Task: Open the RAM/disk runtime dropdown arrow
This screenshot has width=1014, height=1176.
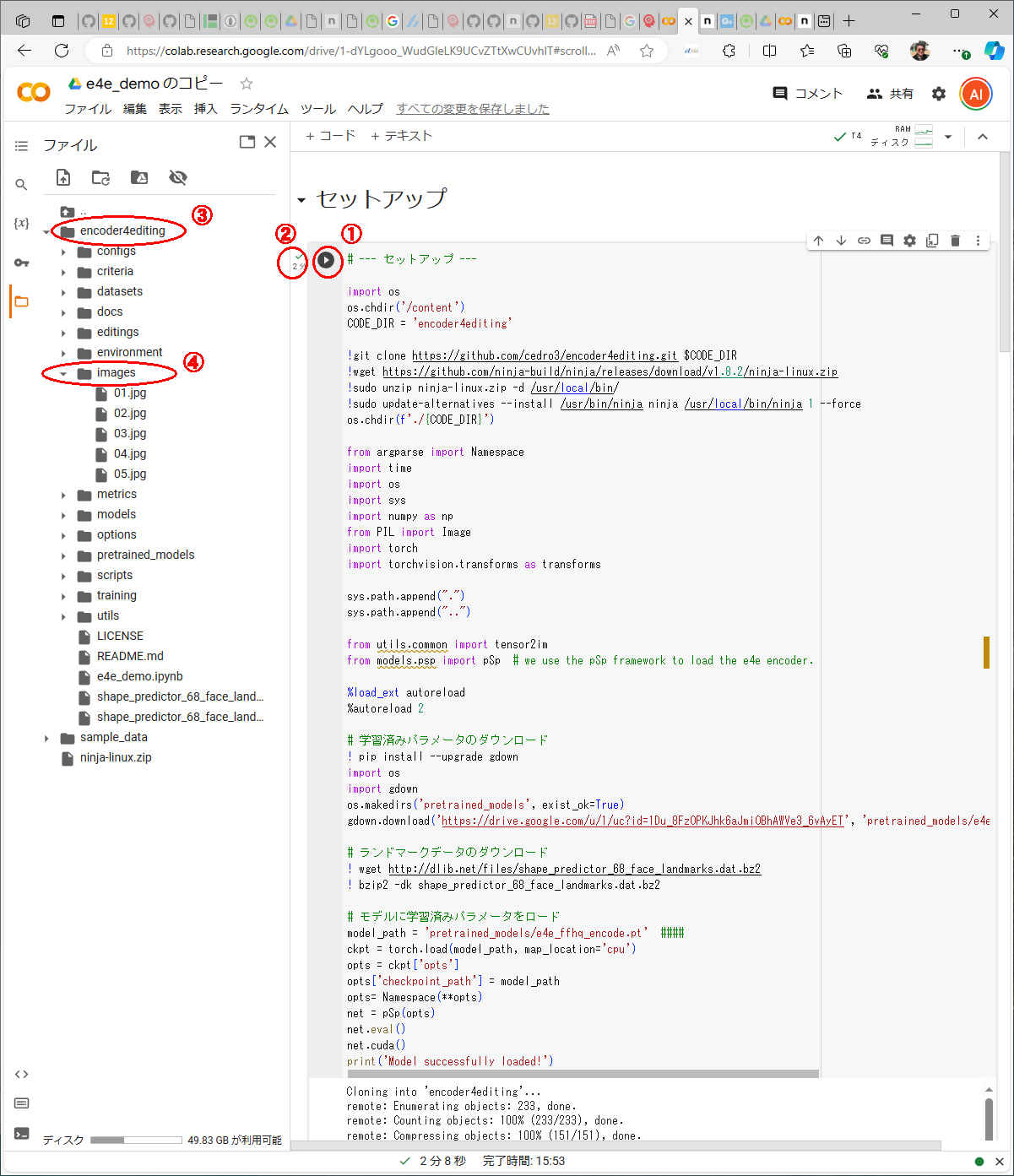Action: click(948, 137)
